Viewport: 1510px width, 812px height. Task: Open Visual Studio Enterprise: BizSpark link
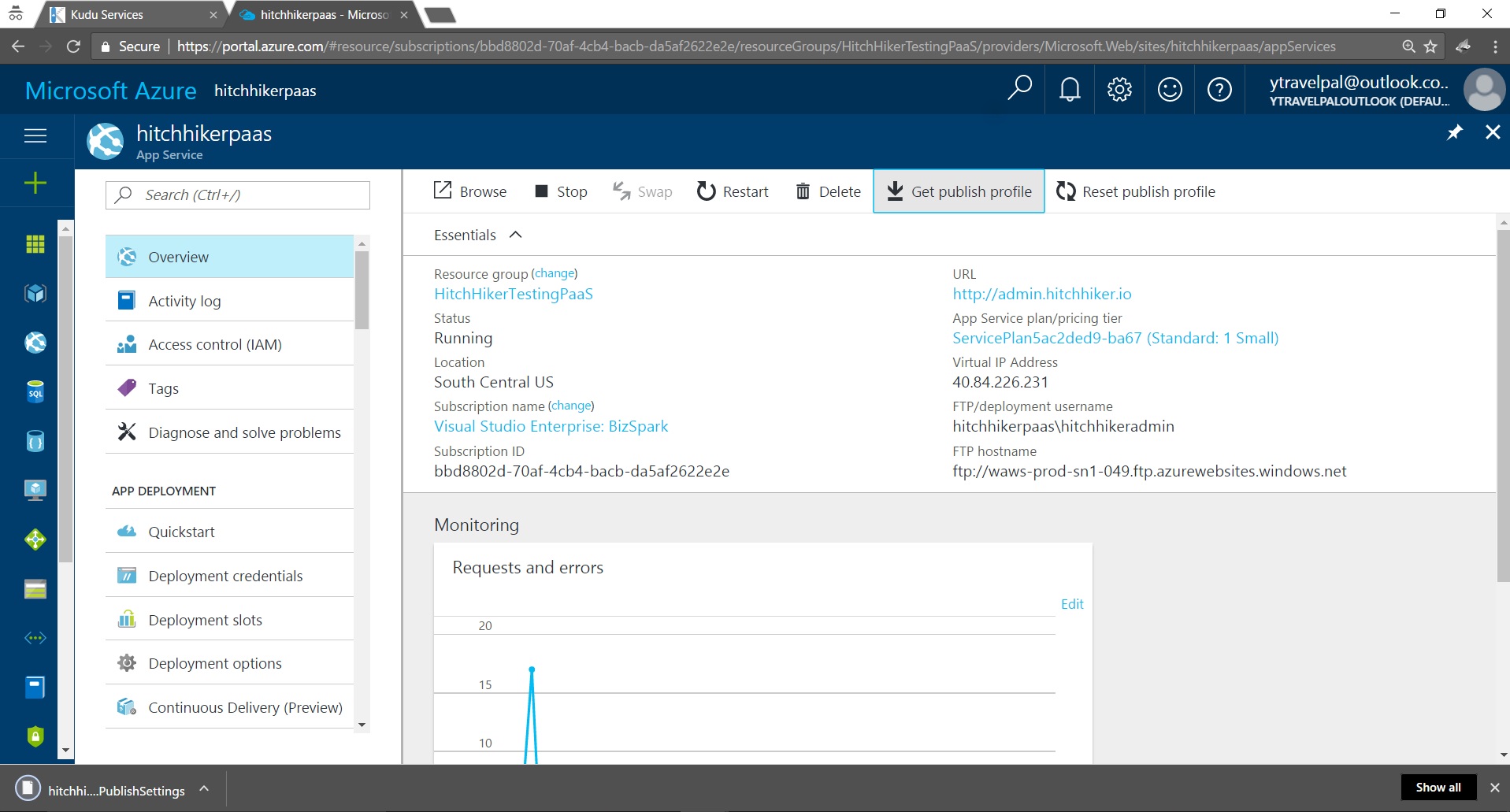(x=551, y=426)
